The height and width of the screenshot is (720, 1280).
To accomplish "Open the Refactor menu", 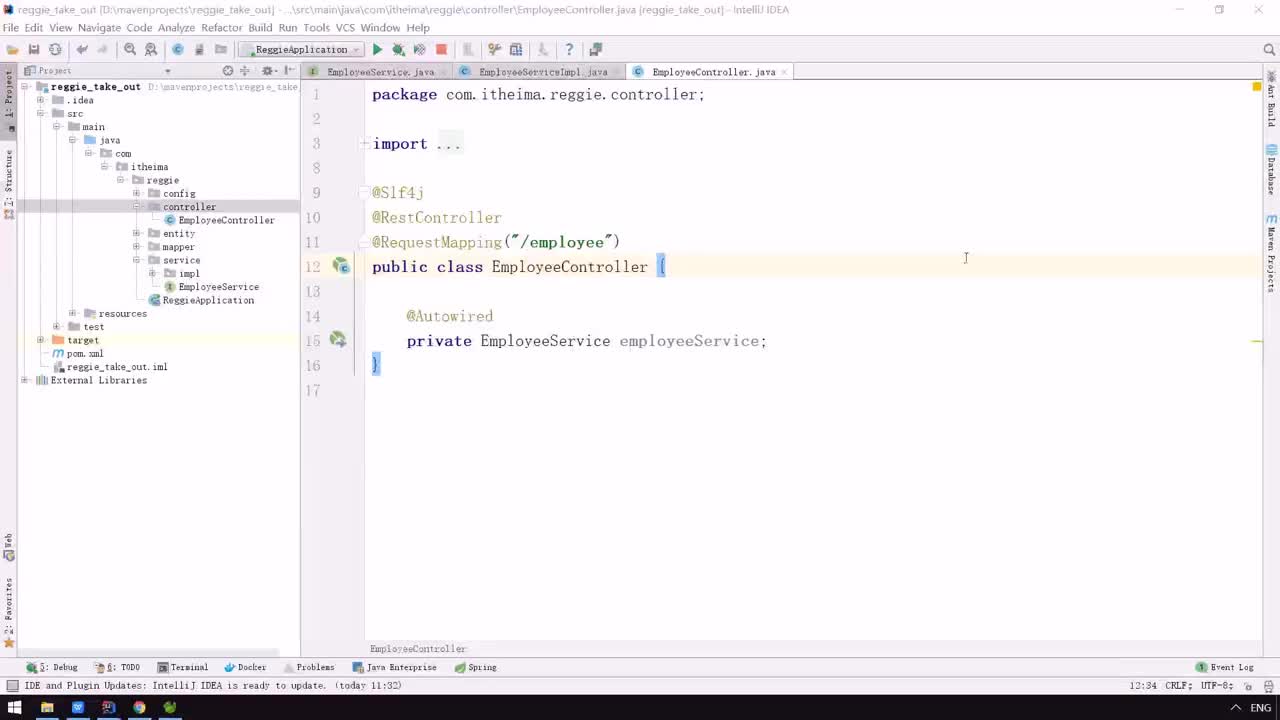I will 221,27.
